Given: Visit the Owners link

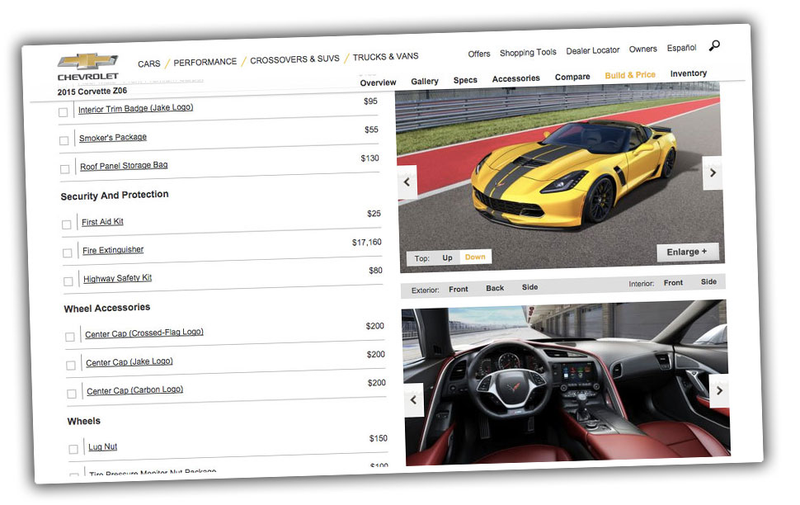Looking at the screenshot, I should tap(643, 49).
